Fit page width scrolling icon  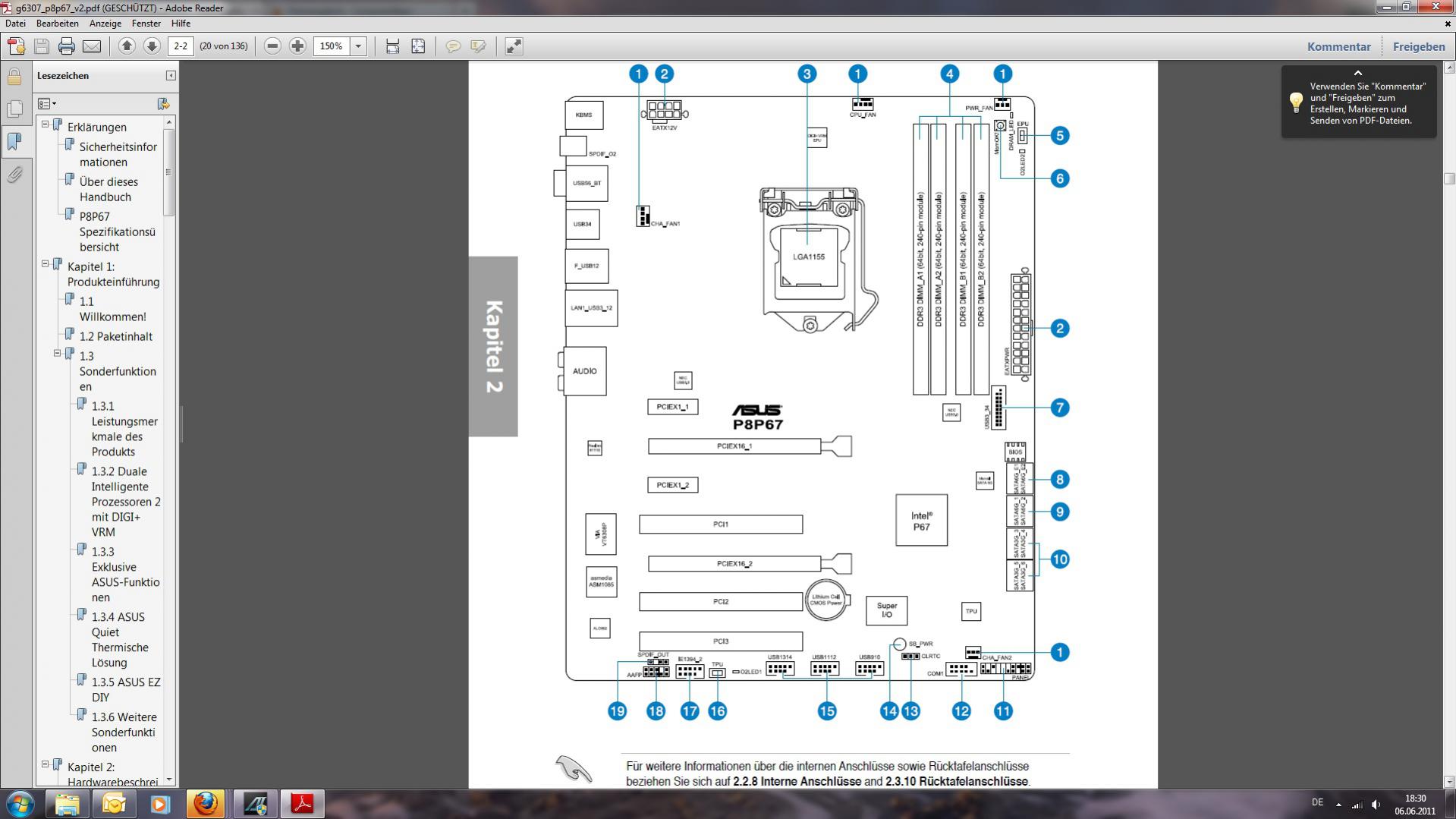(x=392, y=46)
